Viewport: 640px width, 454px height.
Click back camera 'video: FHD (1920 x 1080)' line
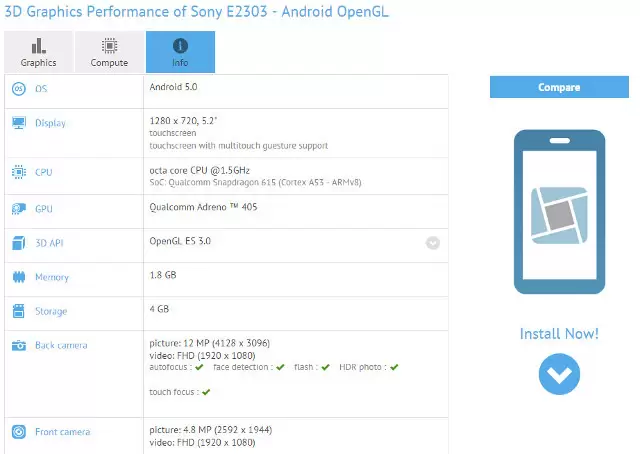[x=202, y=356]
